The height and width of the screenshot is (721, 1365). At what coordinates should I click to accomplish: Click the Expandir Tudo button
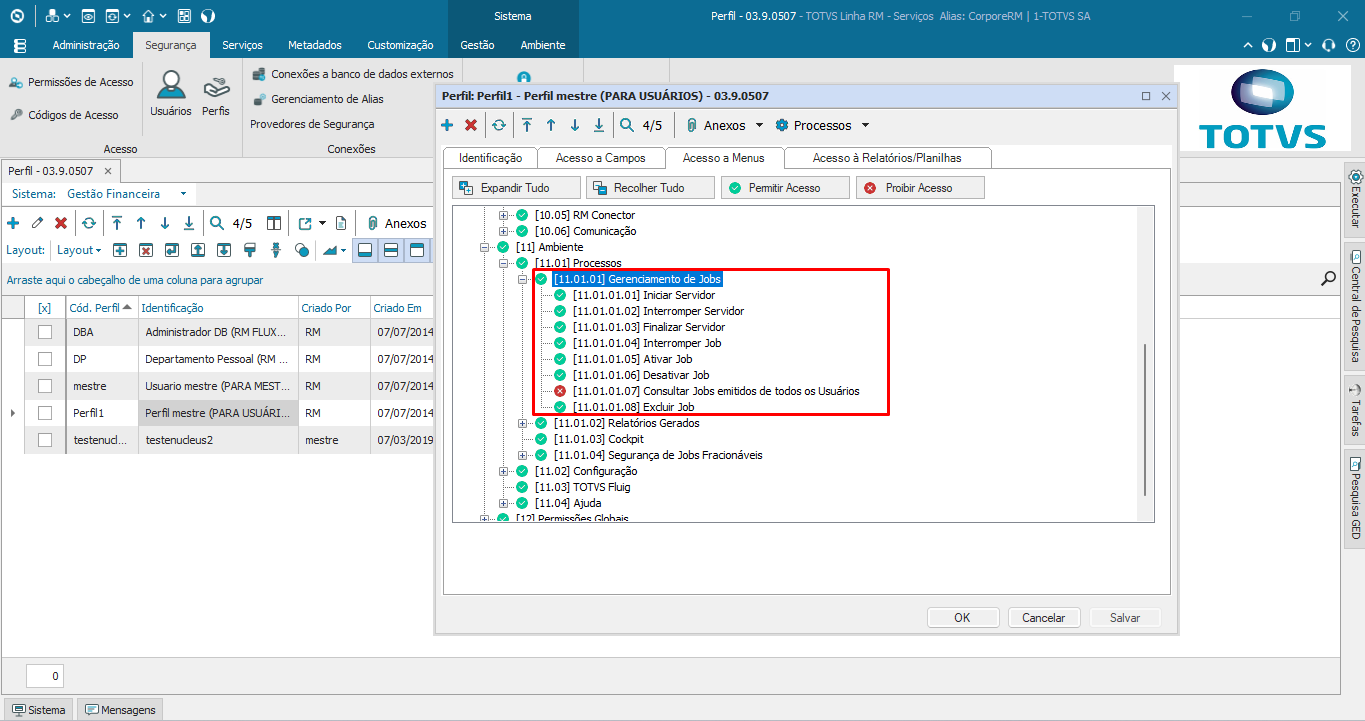tap(516, 188)
